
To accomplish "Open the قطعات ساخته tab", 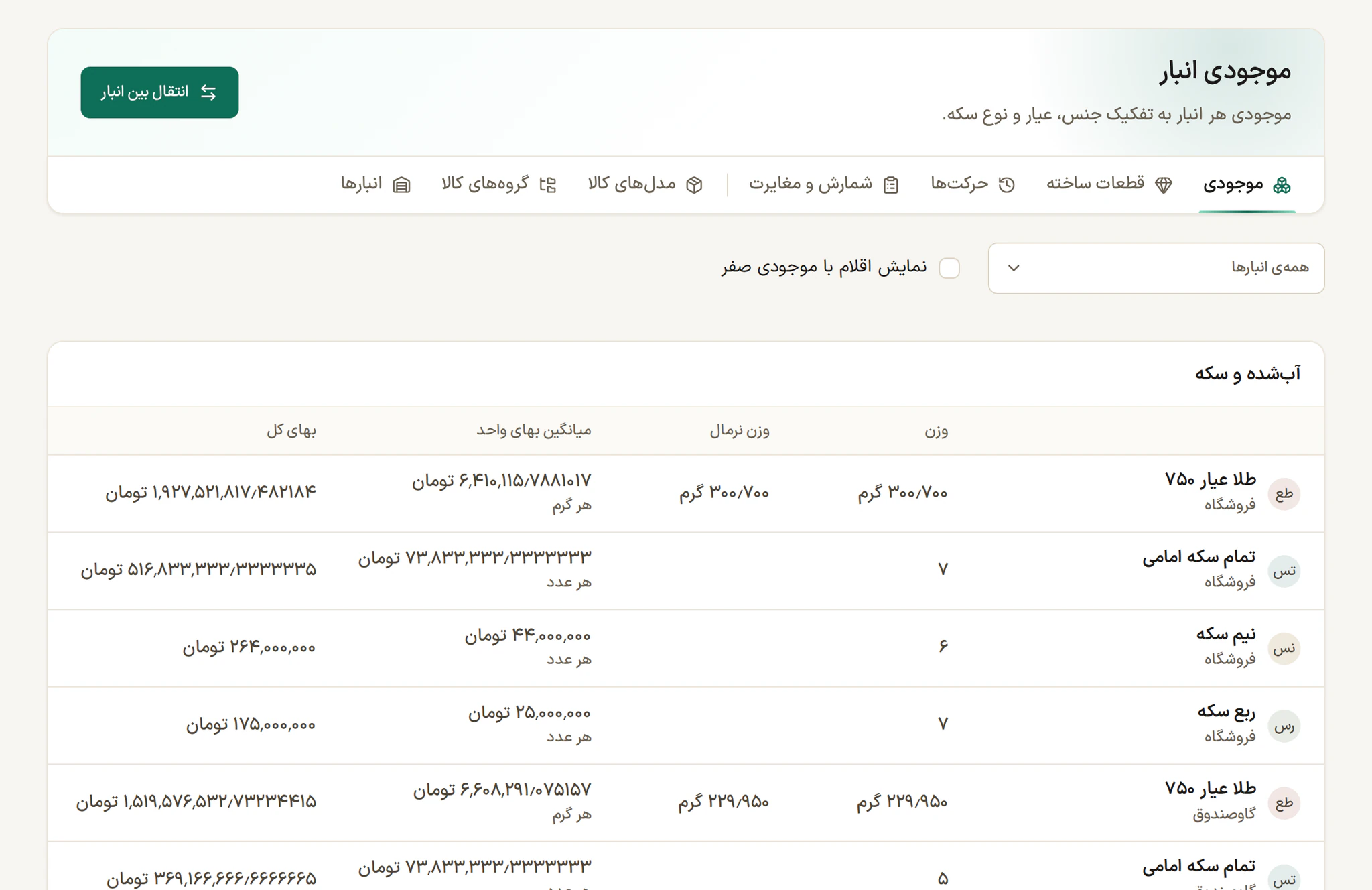I will (x=1109, y=184).
